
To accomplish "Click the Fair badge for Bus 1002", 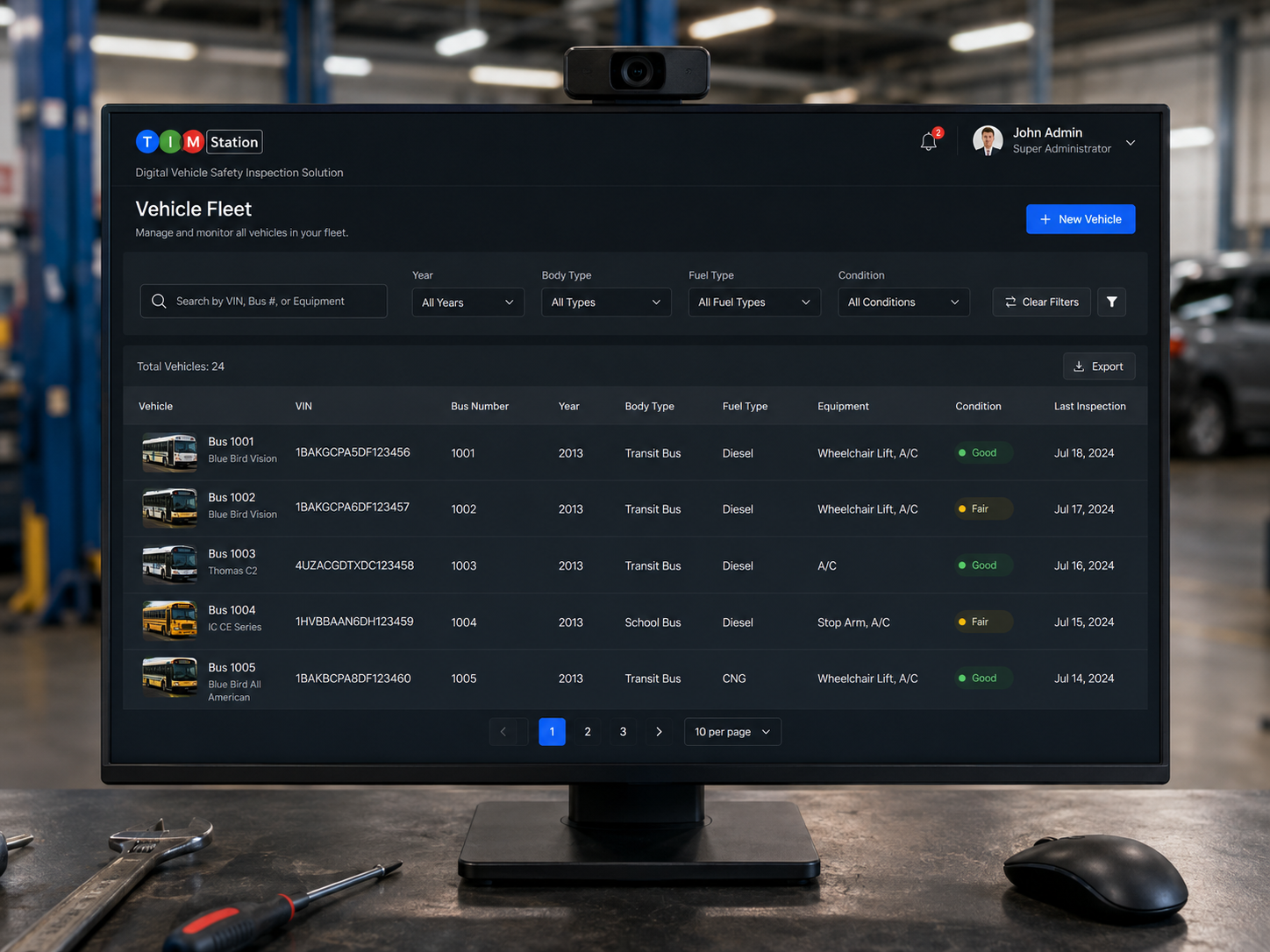I will click(x=984, y=508).
